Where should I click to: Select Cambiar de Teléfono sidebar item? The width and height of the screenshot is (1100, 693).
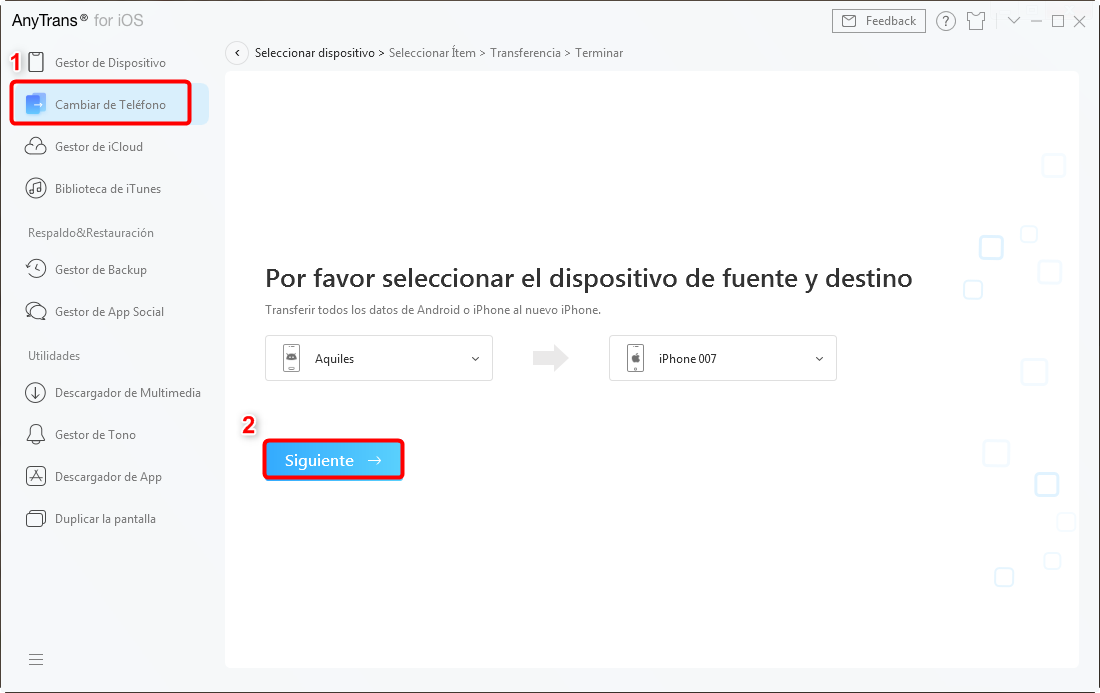click(x=110, y=105)
